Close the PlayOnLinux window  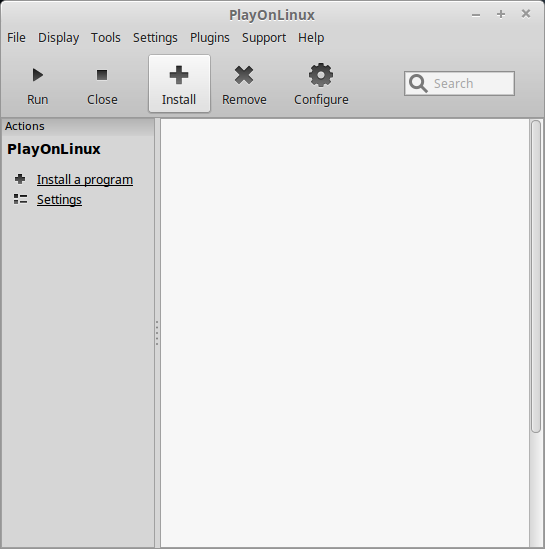[x=526, y=14]
